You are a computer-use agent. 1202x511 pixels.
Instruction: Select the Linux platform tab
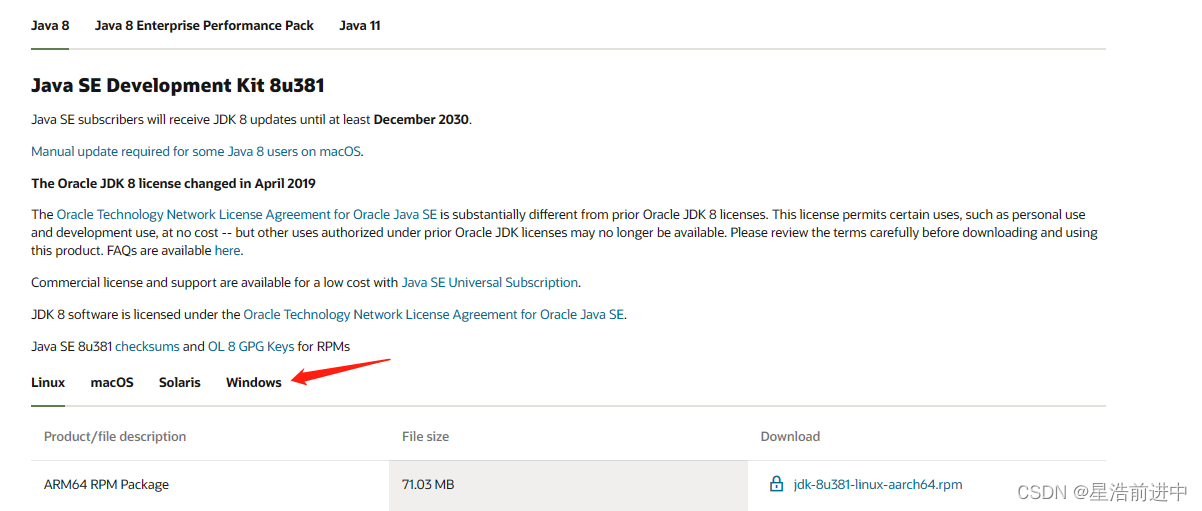click(x=48, y=382)
